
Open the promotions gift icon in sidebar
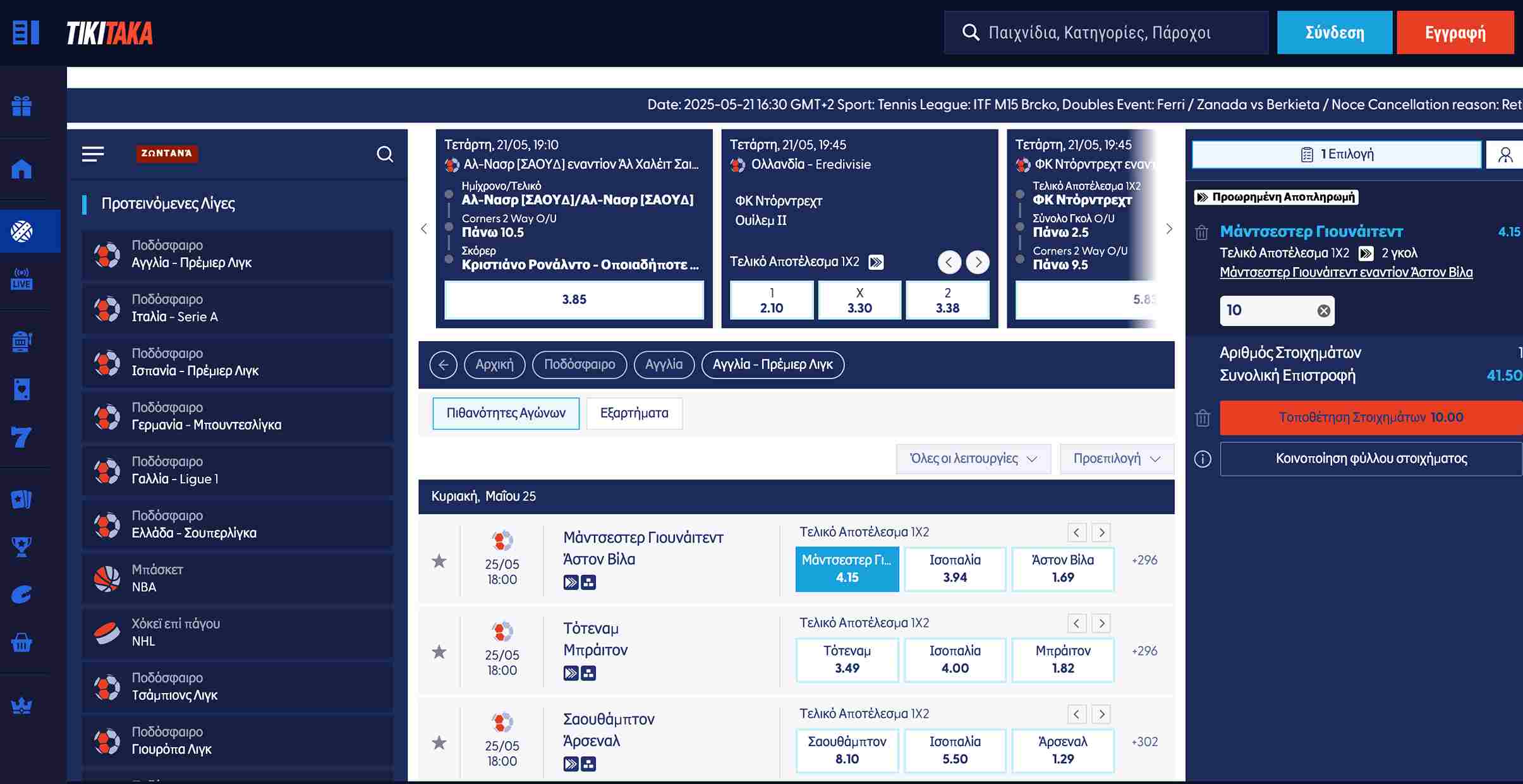[x=21, y=106]
